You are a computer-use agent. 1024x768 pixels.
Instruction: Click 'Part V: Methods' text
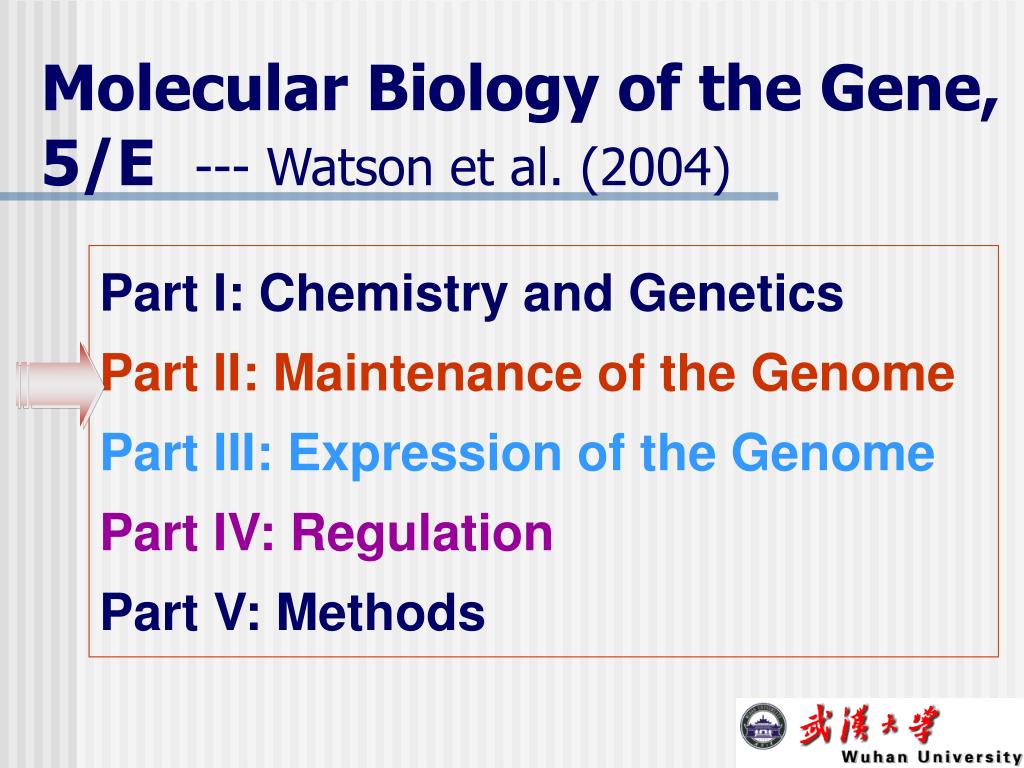(293, 613)
